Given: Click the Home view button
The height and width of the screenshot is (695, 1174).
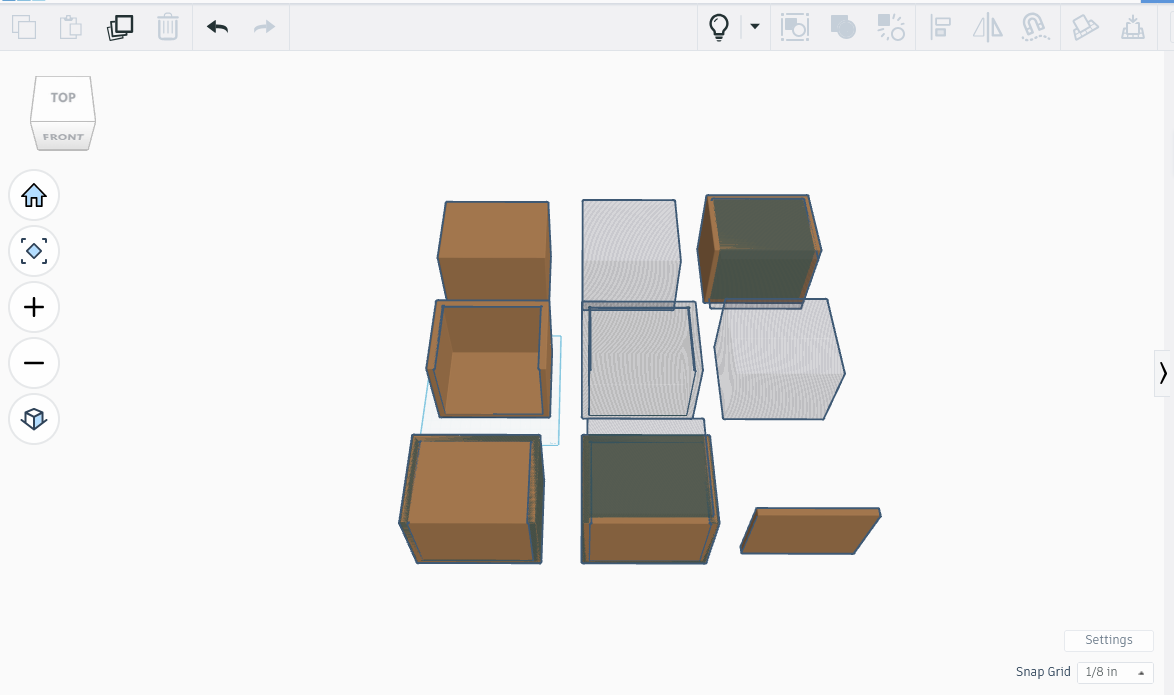Looking at the screenshot, I should tap(34, 195).
